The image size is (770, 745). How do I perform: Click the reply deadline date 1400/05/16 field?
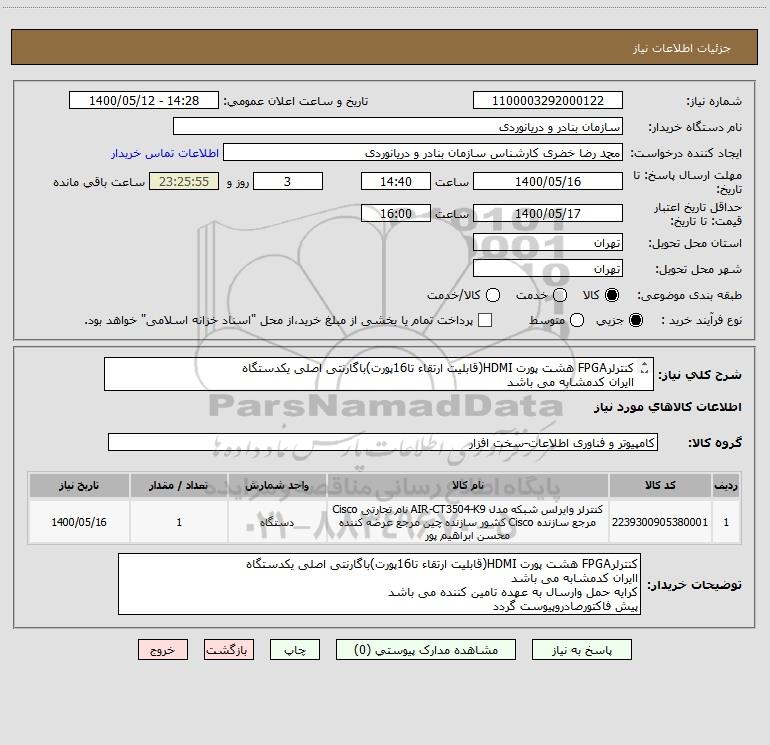pyautogui.click(x=548, y=181)
